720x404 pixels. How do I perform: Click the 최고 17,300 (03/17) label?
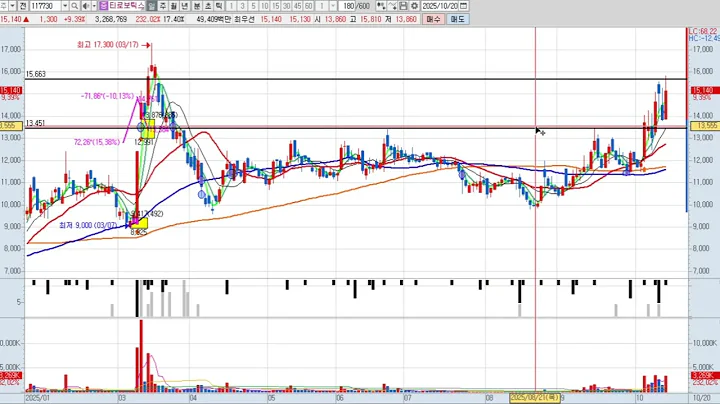click(107, 45)
